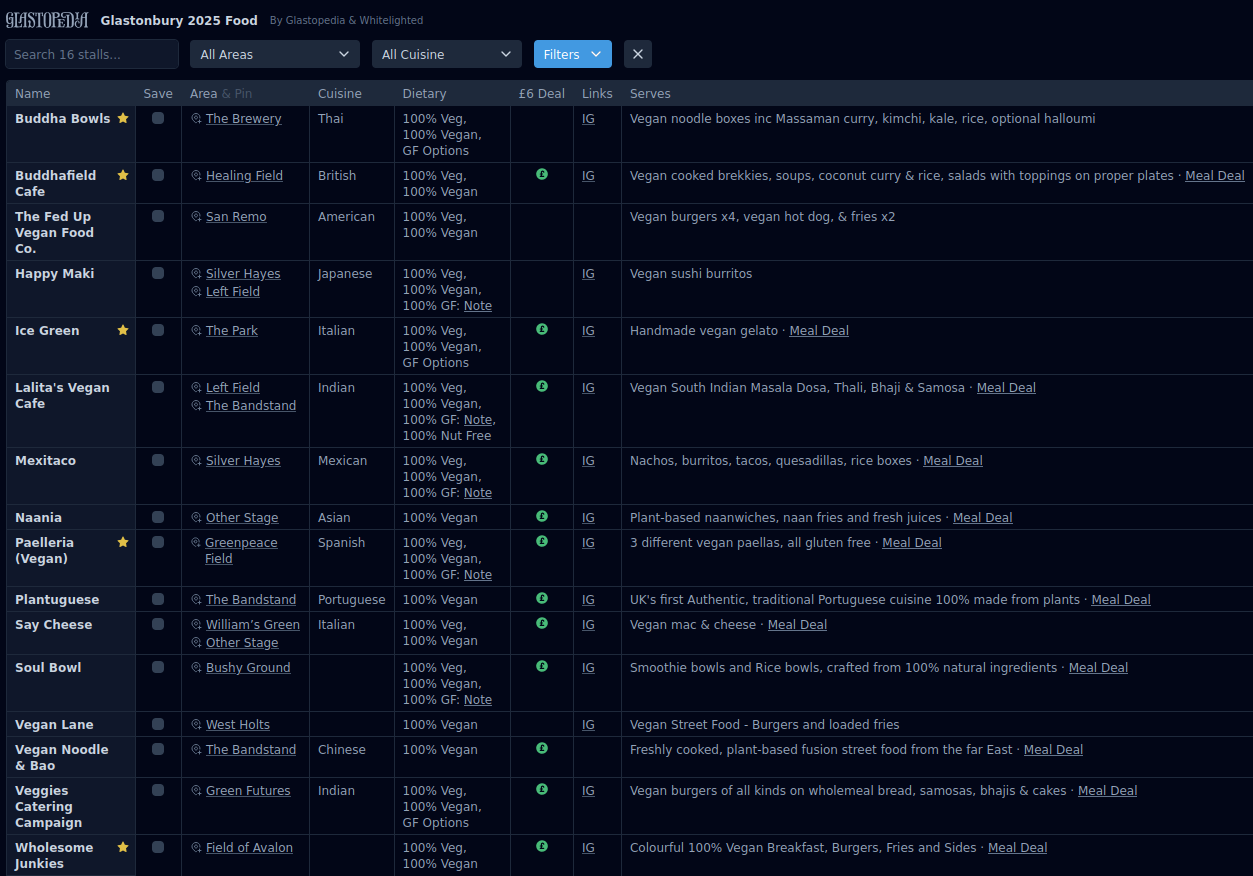Click the £6 deal badge in Mexitaco row
Image resolution: width=1253 pixels, height=876 pixels.
542,459
